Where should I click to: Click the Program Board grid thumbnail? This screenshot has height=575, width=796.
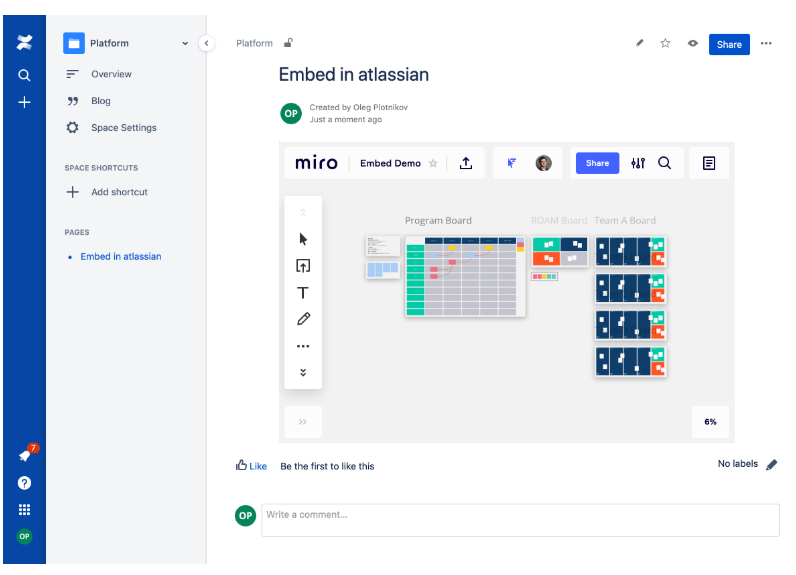pos(466,276)
